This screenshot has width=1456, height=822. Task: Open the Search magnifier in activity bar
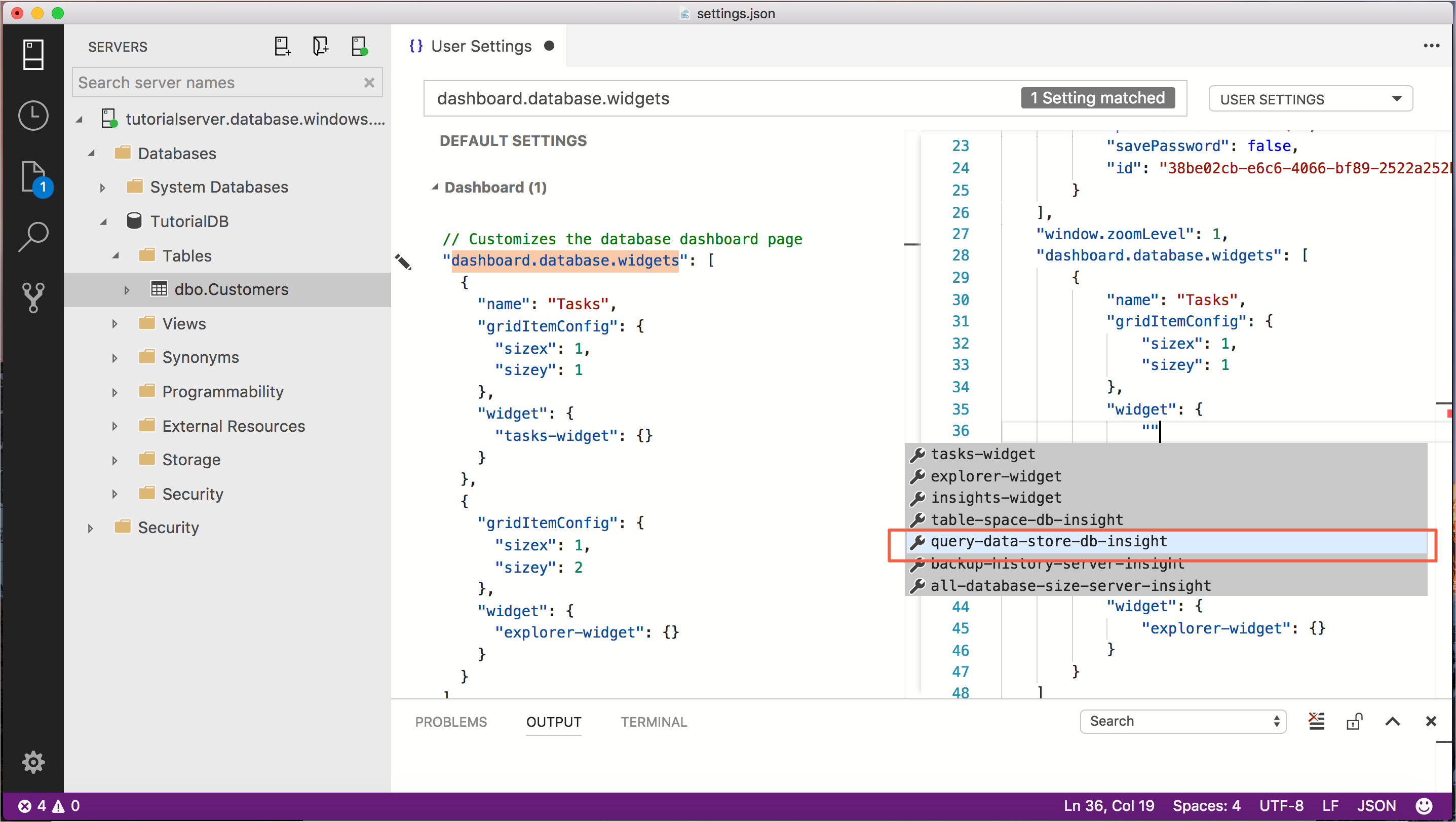coord(33,236)
